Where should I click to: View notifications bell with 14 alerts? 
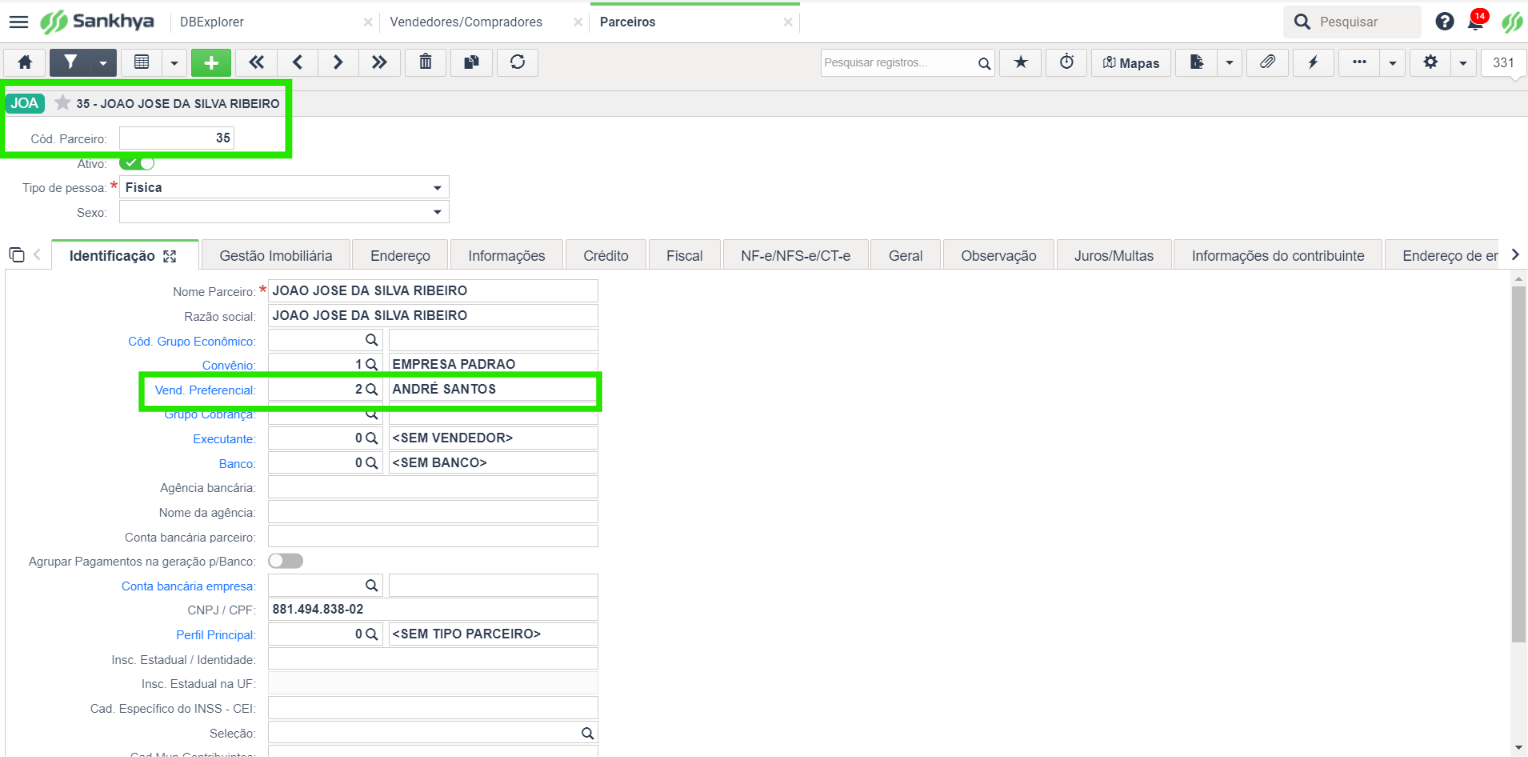click(x=1476, y=21)
